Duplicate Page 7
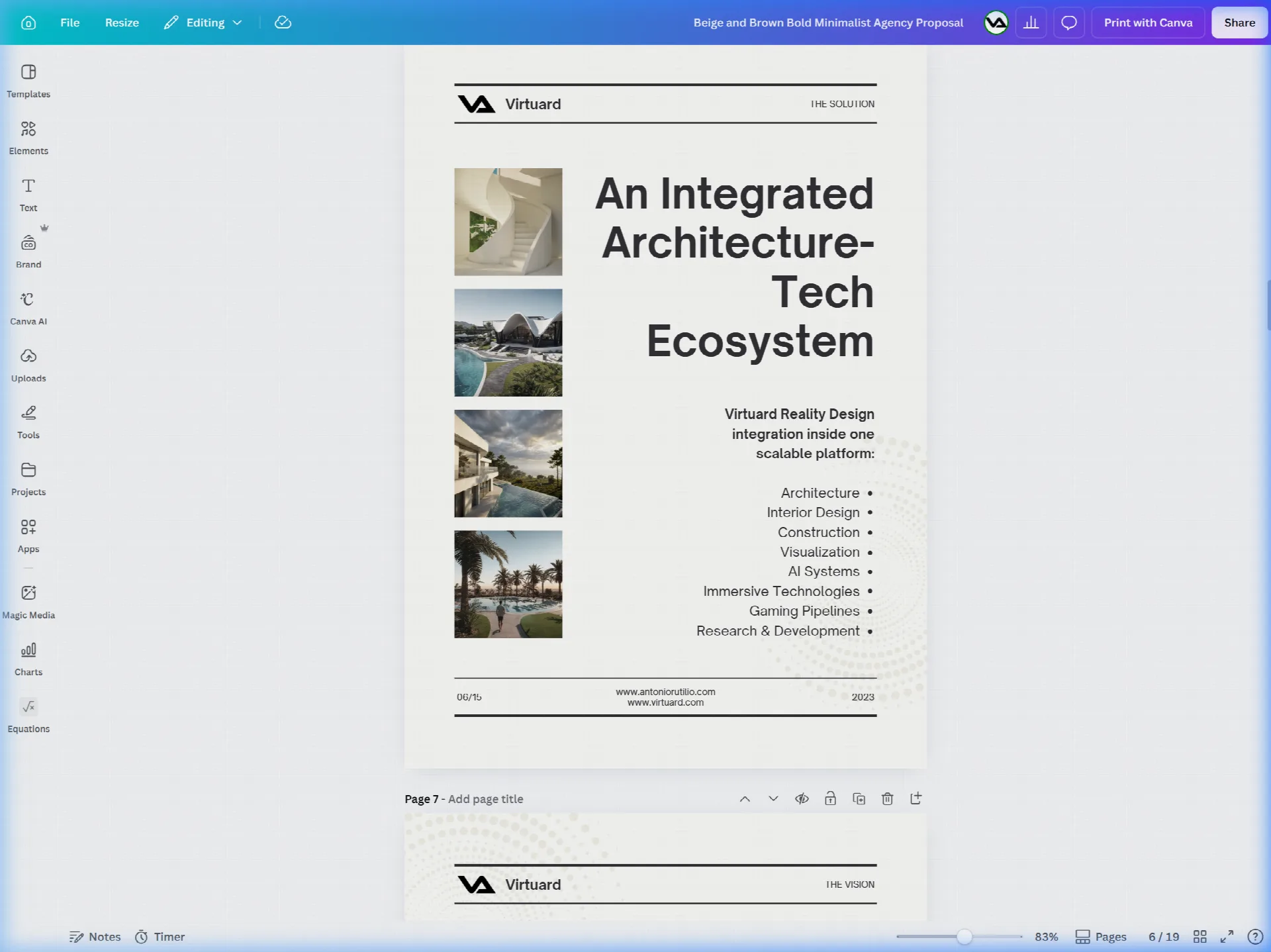 (859, 799)
